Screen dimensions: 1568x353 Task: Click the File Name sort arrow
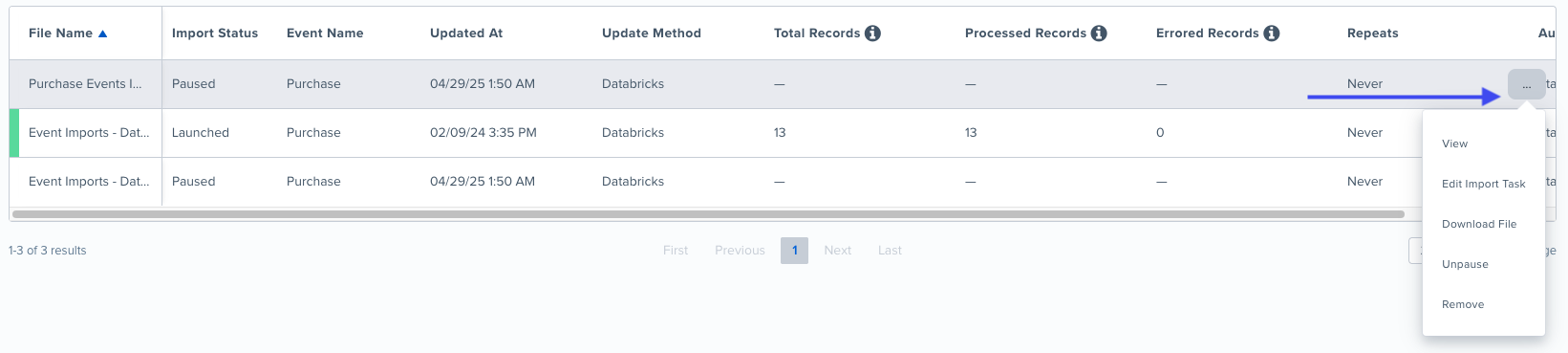coord(103,33)
